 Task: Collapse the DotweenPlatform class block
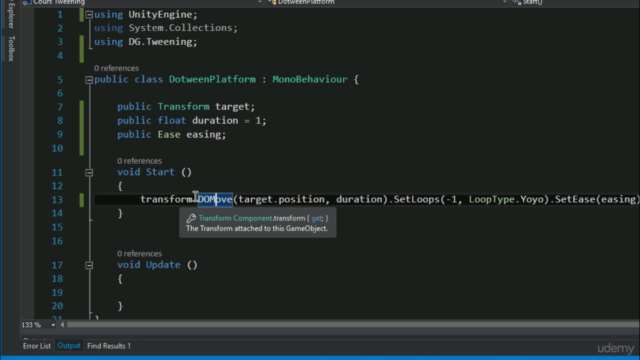(x=89, y=80)
